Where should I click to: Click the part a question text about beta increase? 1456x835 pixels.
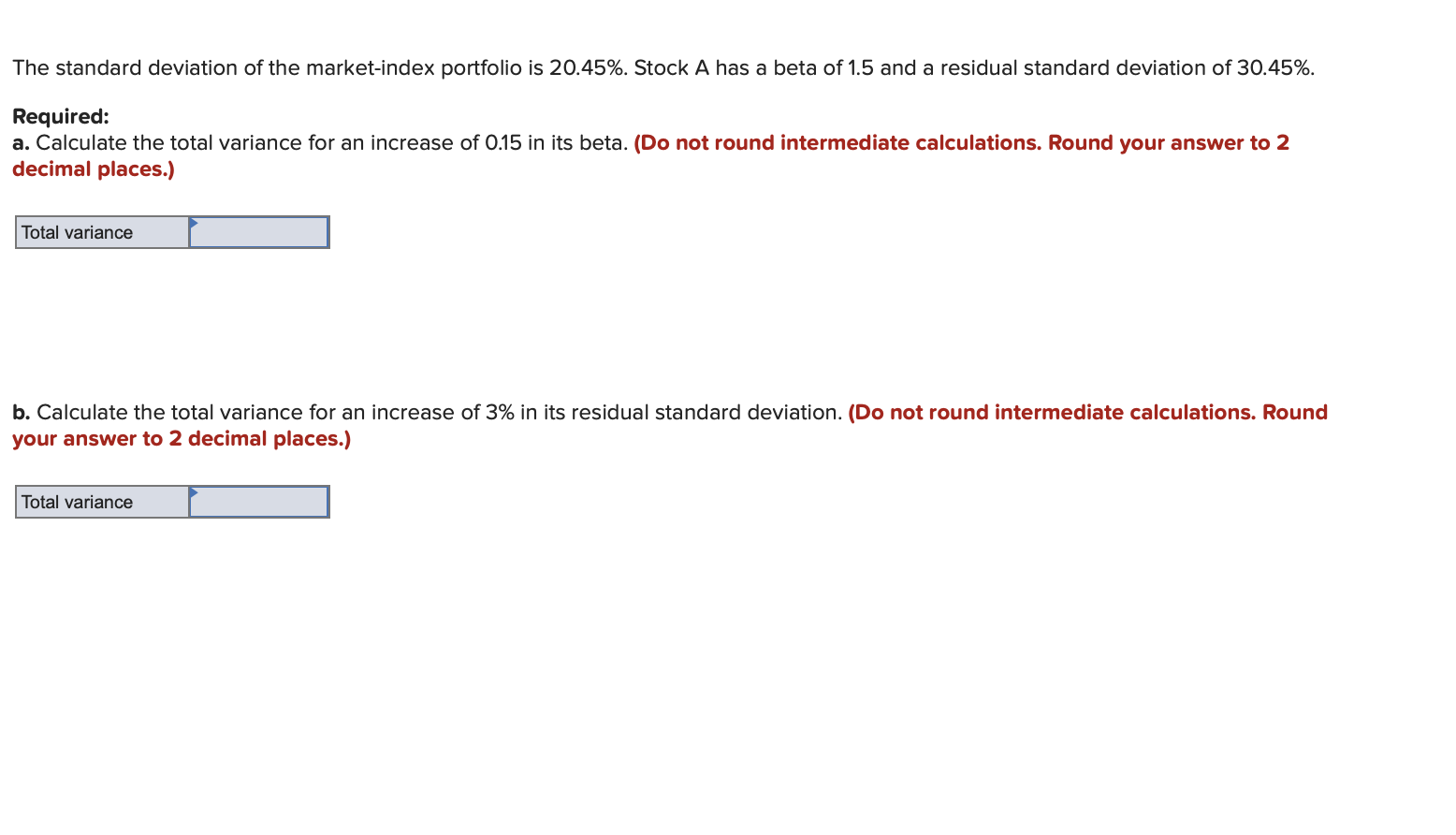318,142
